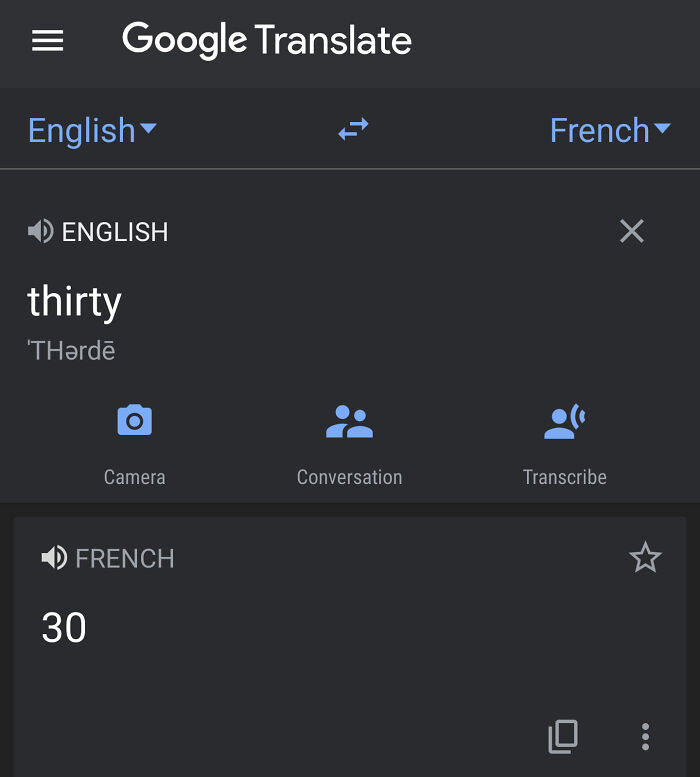
Task: Expand the French target language dropdown
Action: pyautogui.click(x=610, y=130)
